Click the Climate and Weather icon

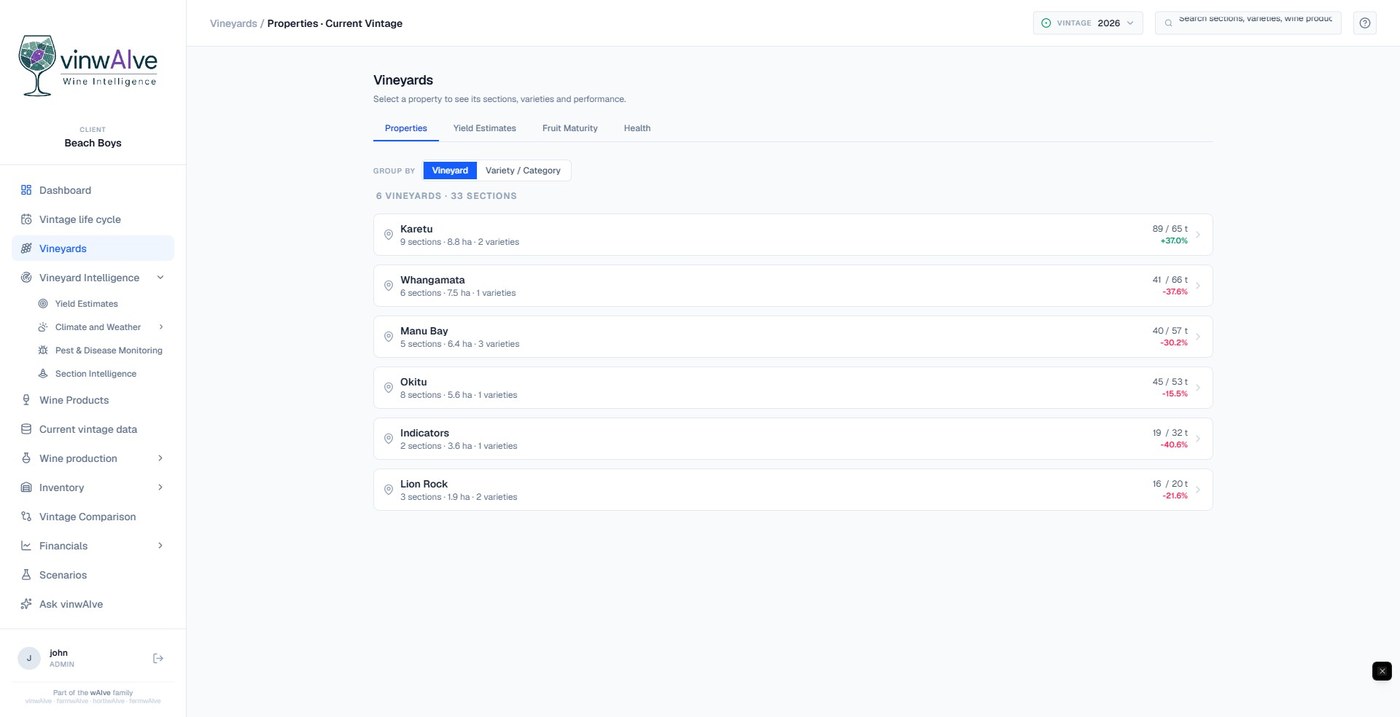click(x=43, y=327)
